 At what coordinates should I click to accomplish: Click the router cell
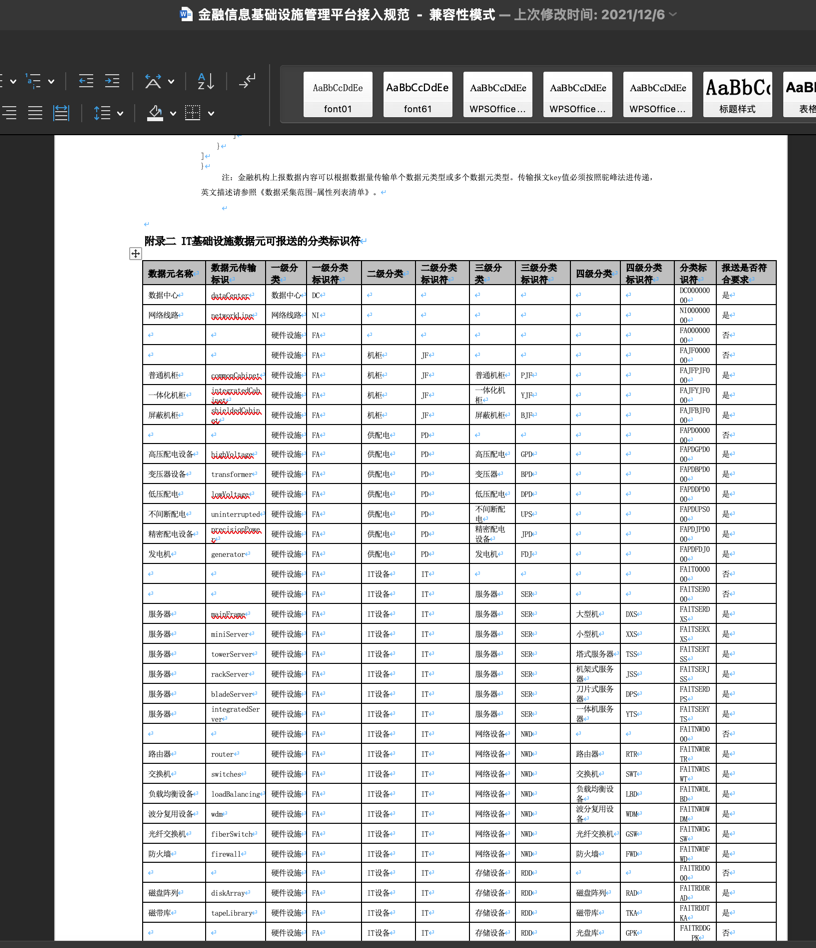(x=236, y=754)
